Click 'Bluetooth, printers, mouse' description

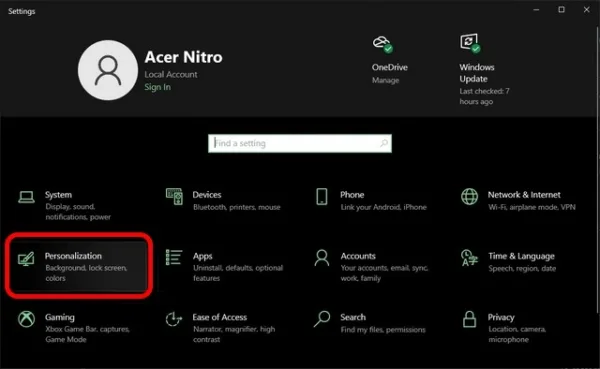pos(236,207)
